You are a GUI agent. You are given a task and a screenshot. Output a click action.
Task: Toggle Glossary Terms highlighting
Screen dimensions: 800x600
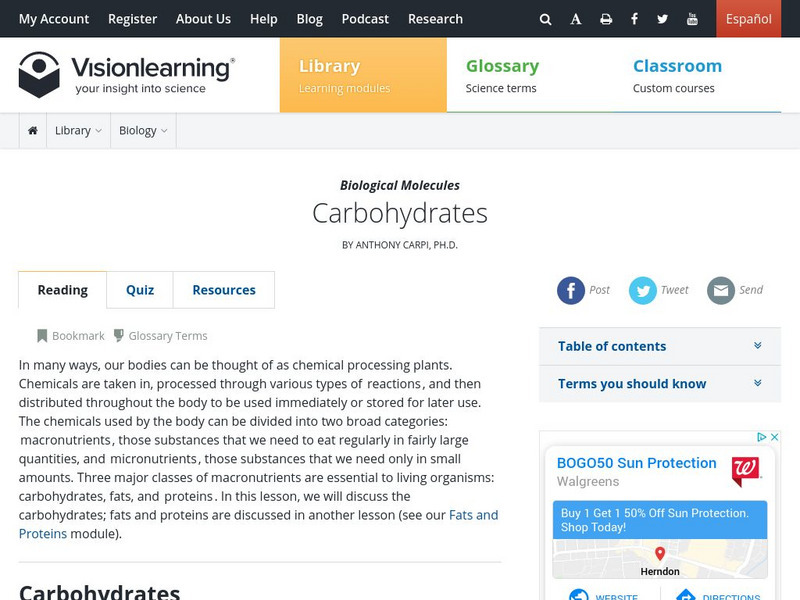pyautogui.click(x=160, y=336)
